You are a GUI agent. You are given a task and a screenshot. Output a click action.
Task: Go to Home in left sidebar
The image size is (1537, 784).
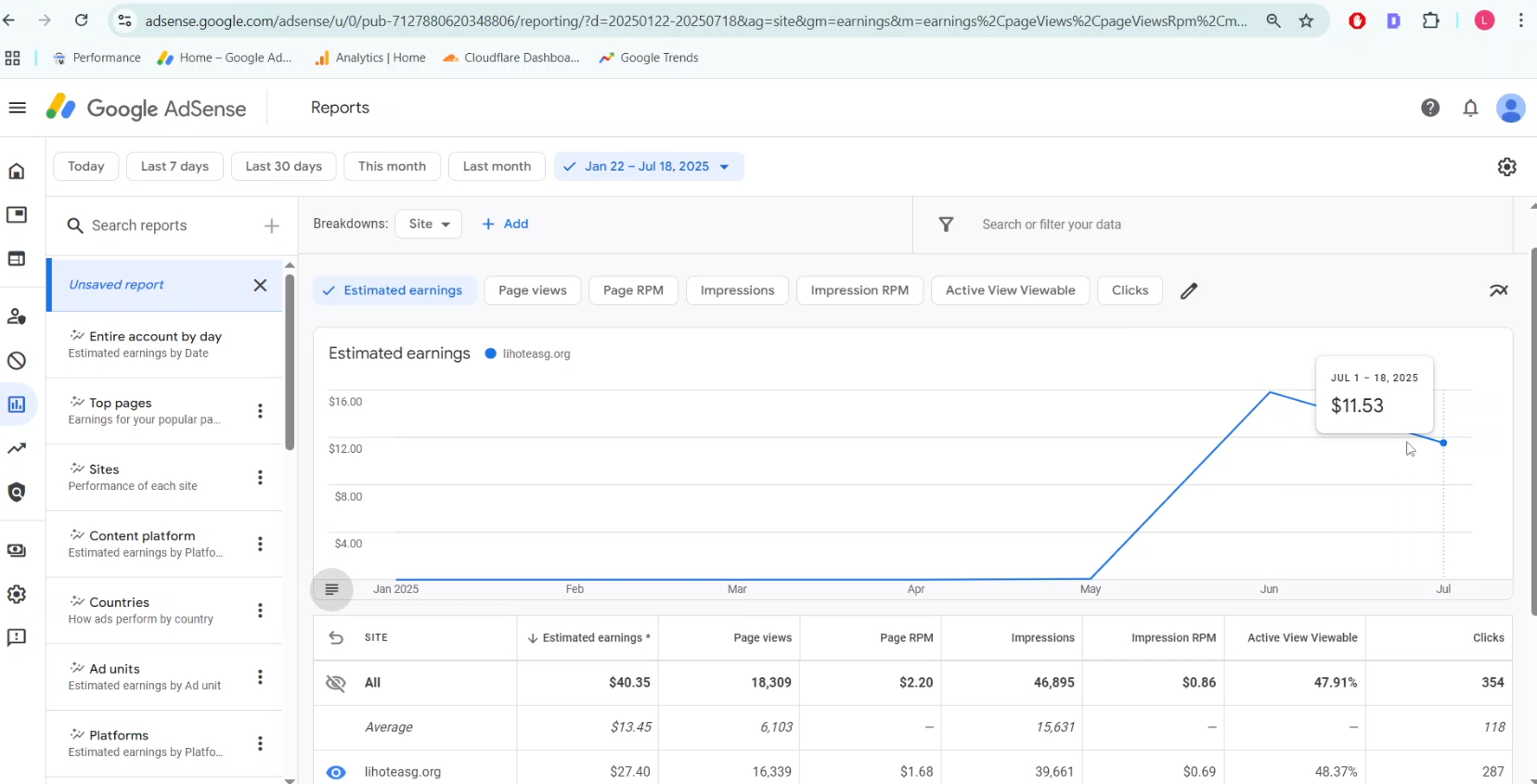[x=17, y=171]
